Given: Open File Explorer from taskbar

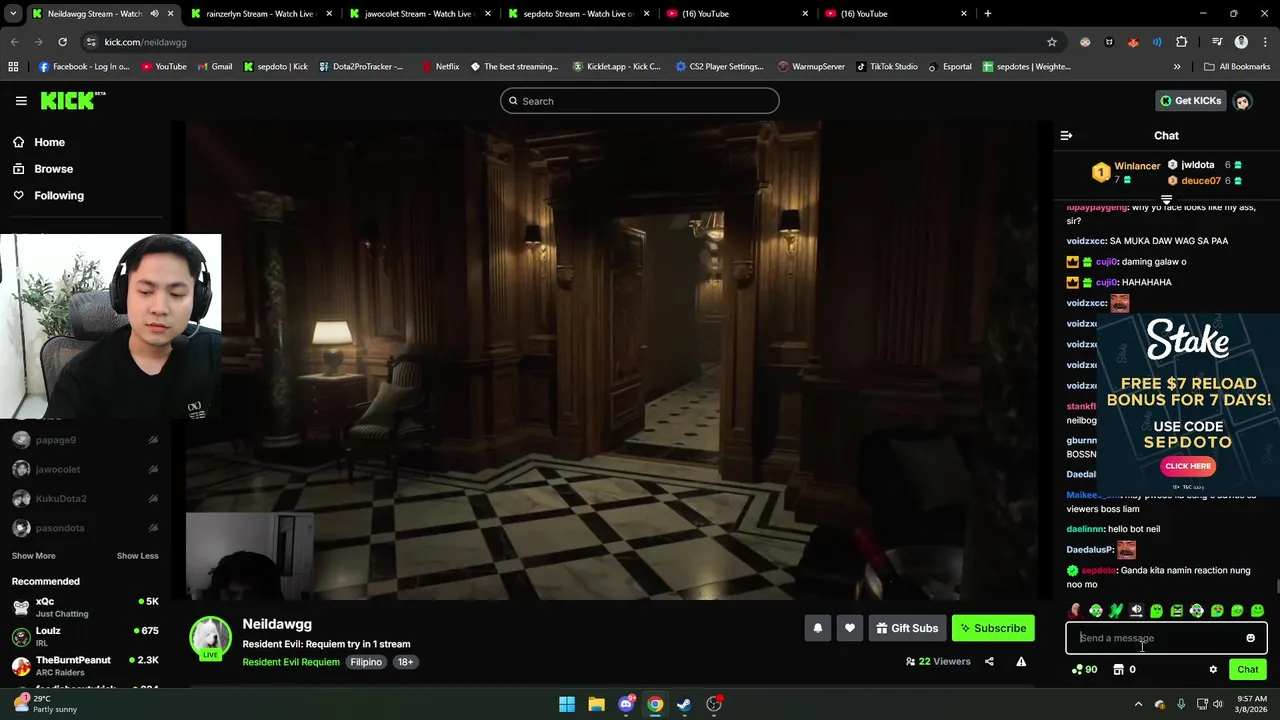Looking at the screenshot, I should point(596,704).
